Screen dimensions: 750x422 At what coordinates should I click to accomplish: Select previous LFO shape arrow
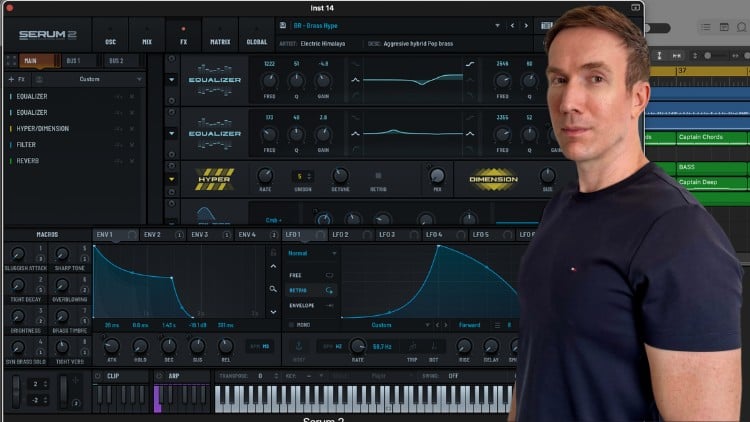tap(437, 325)
